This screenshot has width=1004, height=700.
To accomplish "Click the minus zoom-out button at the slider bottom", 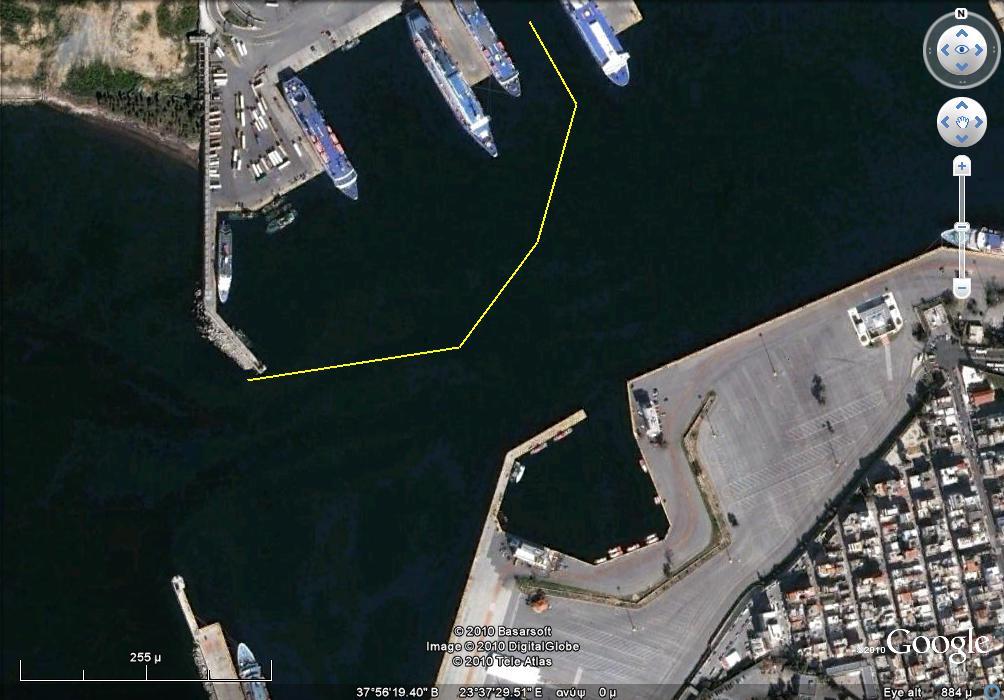I will pyautogui.click(x=962, y=289).
